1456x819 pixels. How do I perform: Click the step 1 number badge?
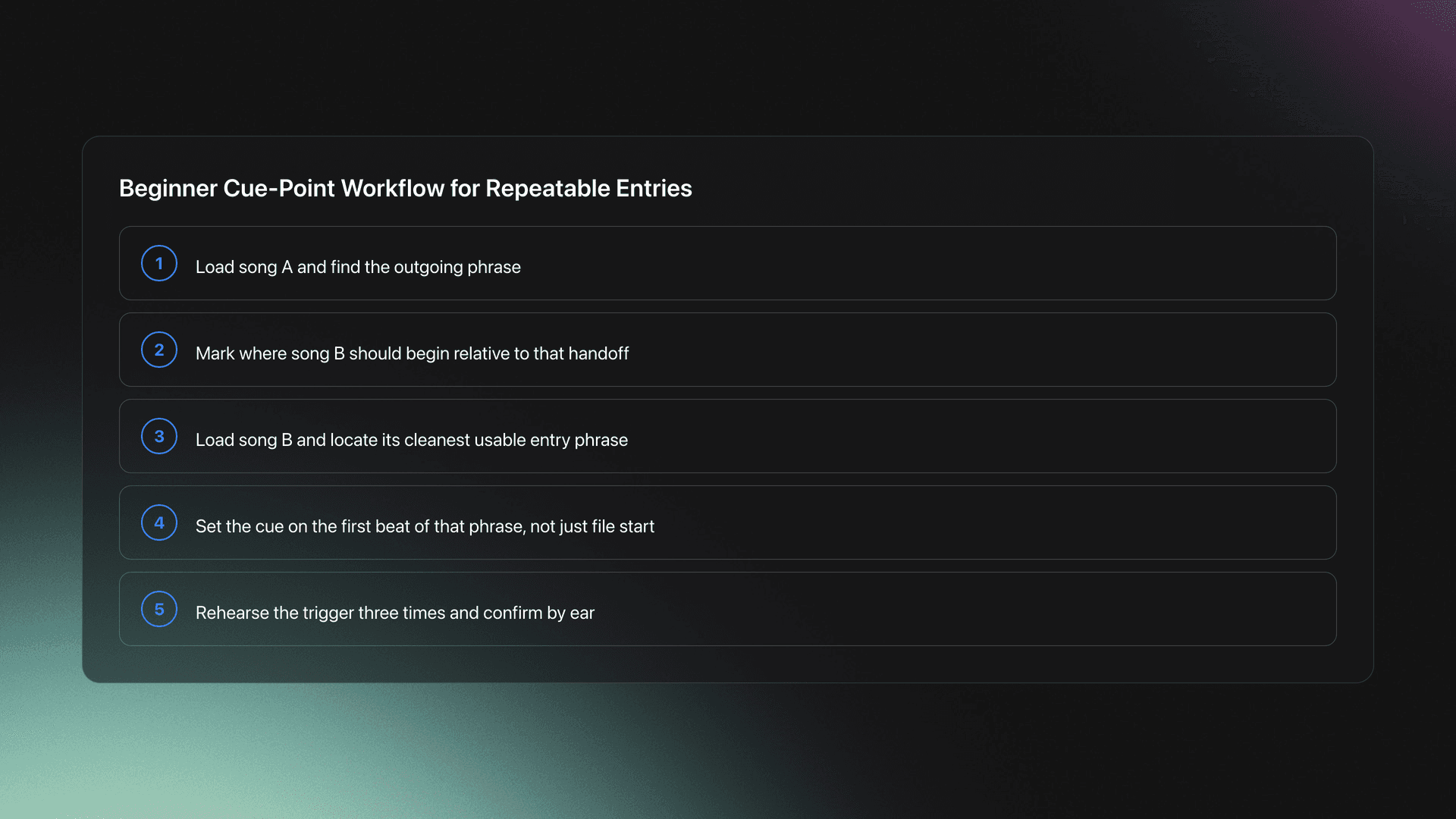point(159,263)
